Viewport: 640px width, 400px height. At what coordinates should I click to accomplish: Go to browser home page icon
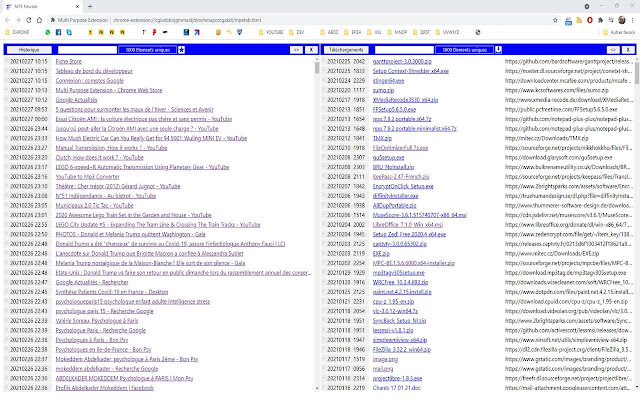(39, 20)
